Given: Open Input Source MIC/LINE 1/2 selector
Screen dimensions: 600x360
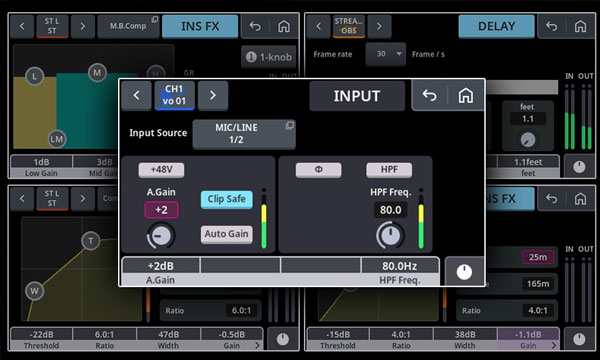Looking at the screenshot, I should (x=244, y=134).
